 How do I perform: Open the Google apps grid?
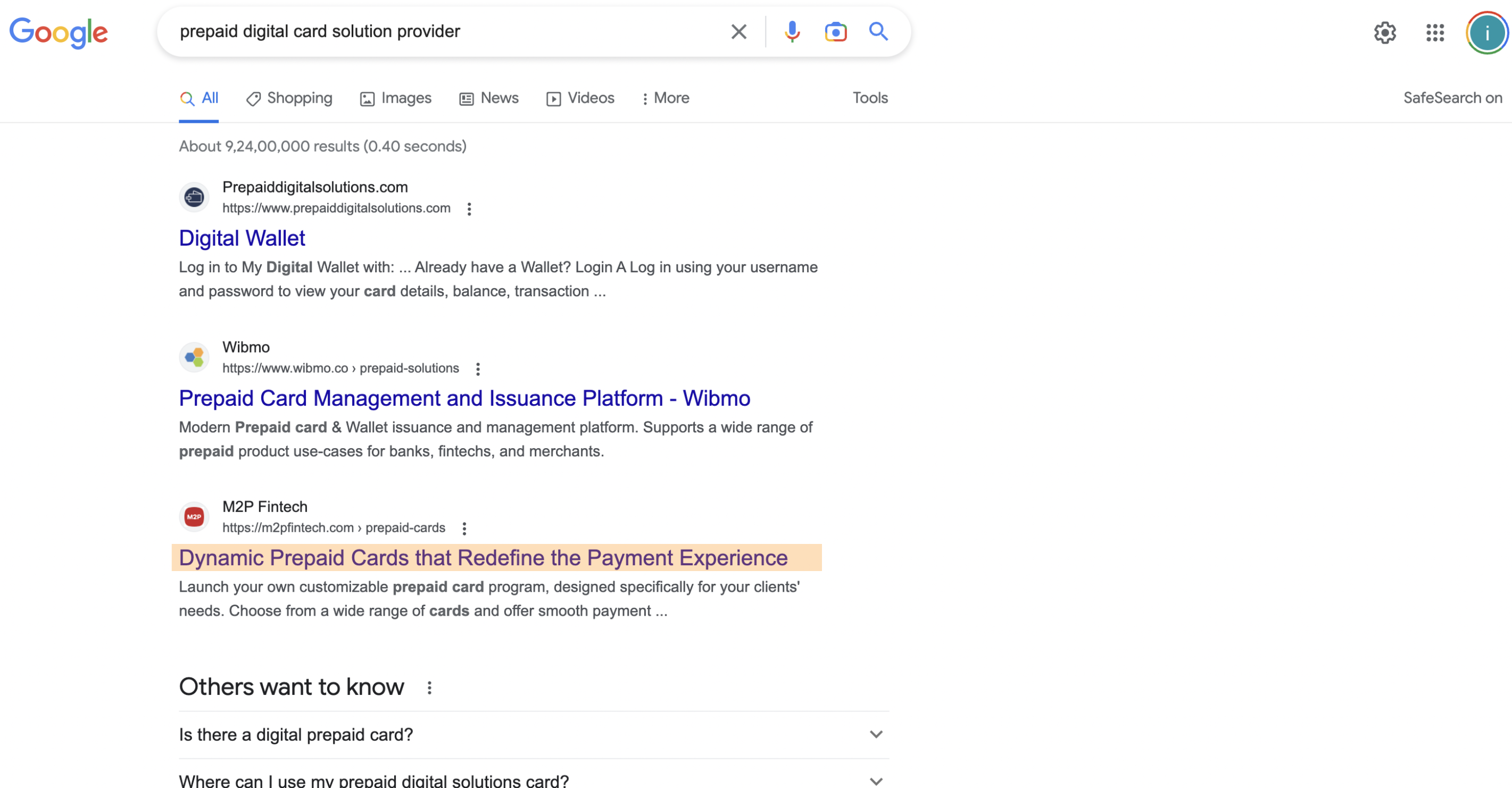point(1435,33)
